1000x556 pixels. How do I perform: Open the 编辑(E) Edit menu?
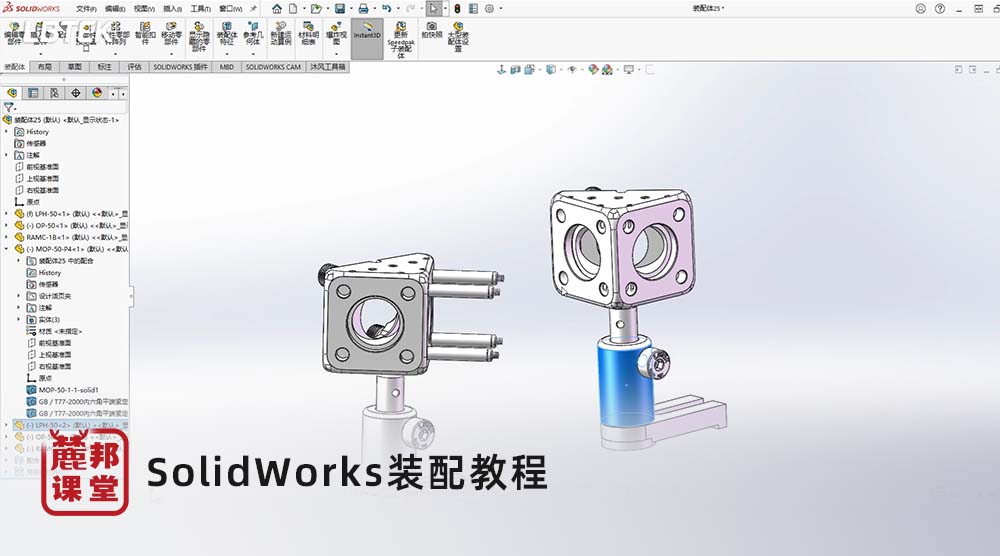[x=115, y=9]
